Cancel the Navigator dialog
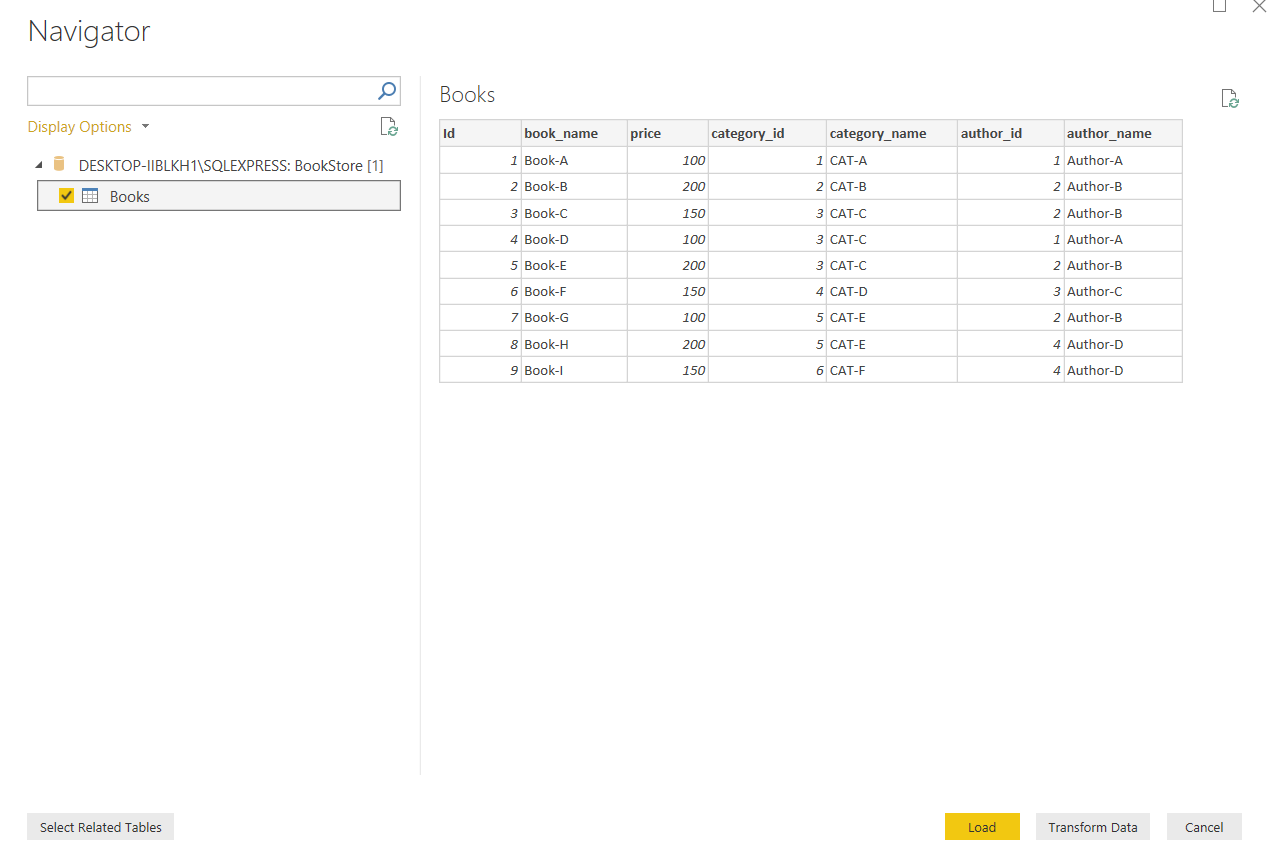The image size is (1271, 854). tap(1204, 827)
